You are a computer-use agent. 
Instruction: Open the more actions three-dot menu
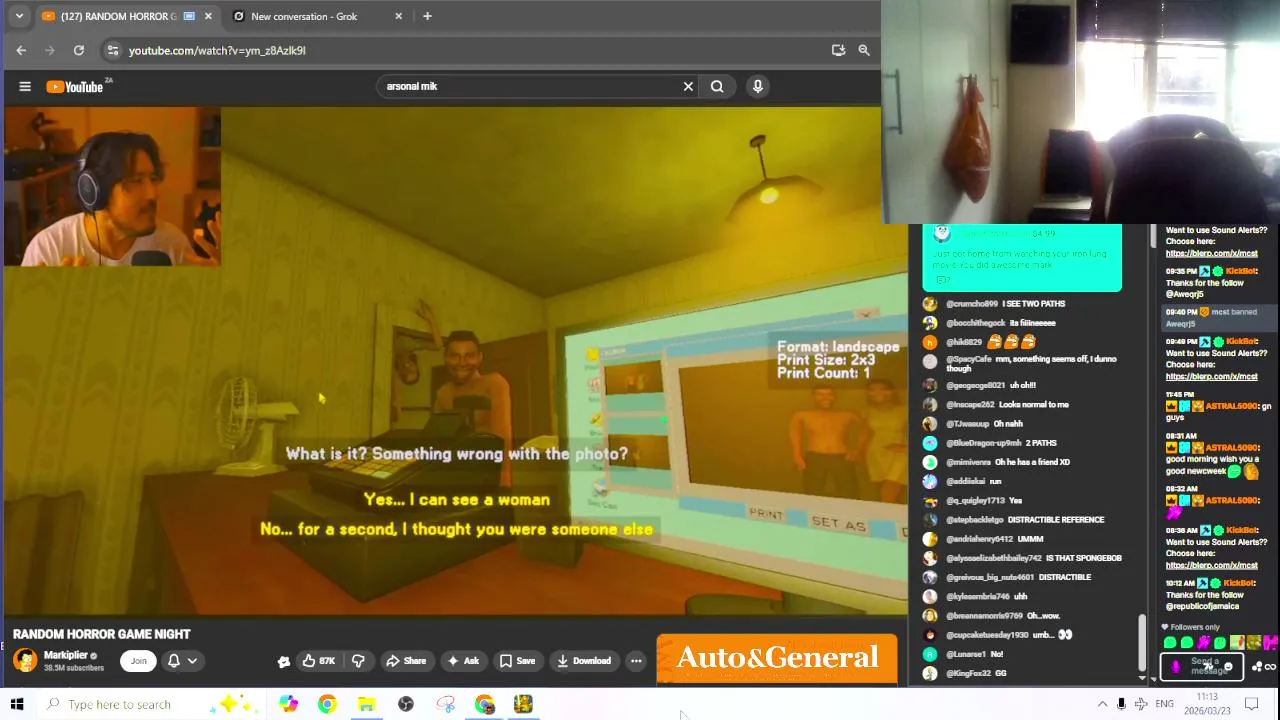click(x=636, y=660)
